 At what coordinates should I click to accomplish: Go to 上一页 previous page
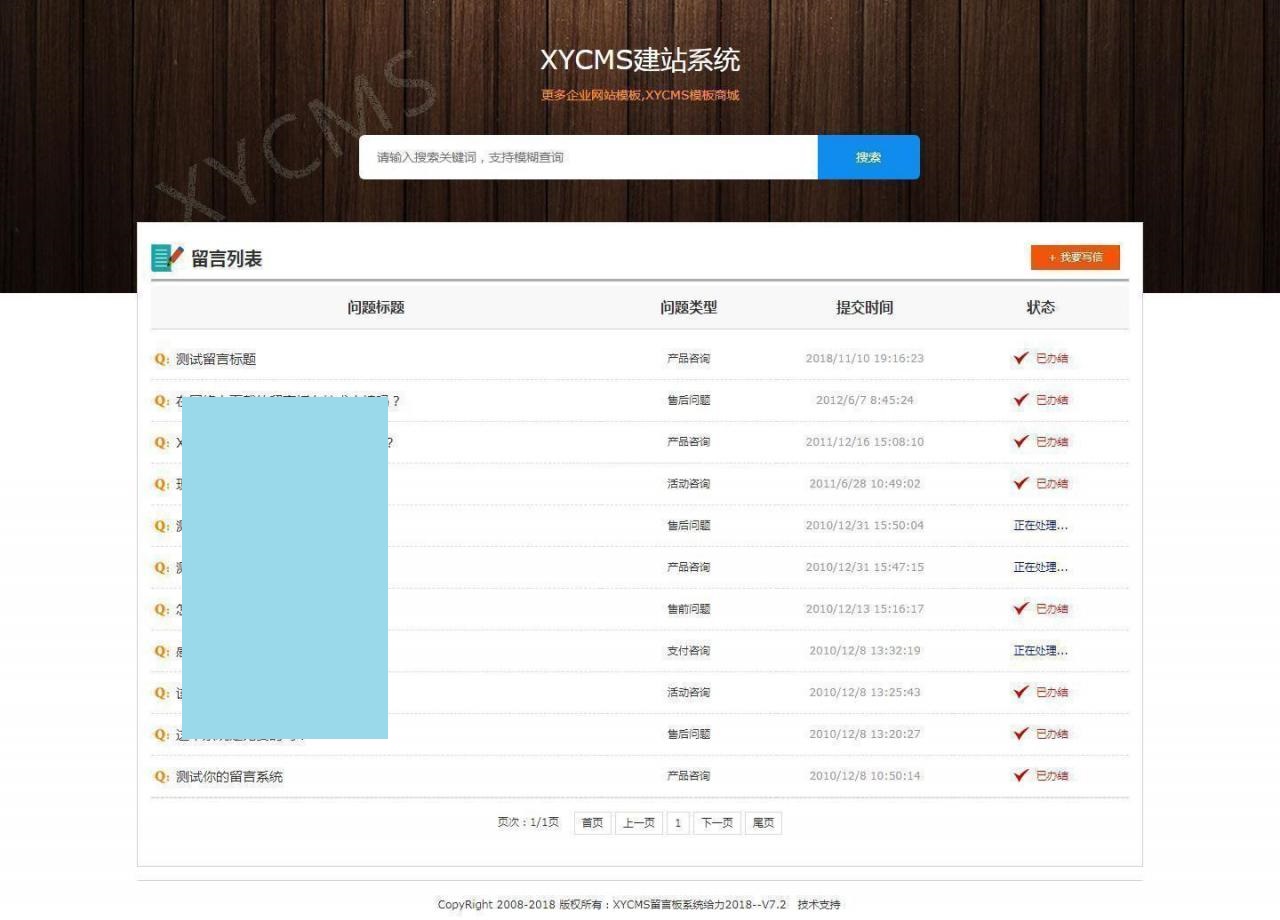[638, 823]
